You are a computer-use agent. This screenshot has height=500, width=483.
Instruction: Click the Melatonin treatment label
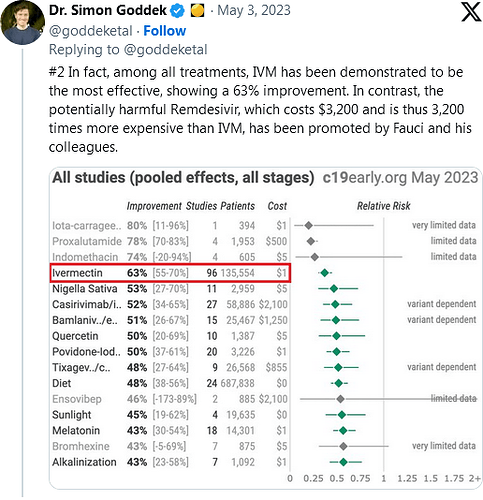pos(76,430)
